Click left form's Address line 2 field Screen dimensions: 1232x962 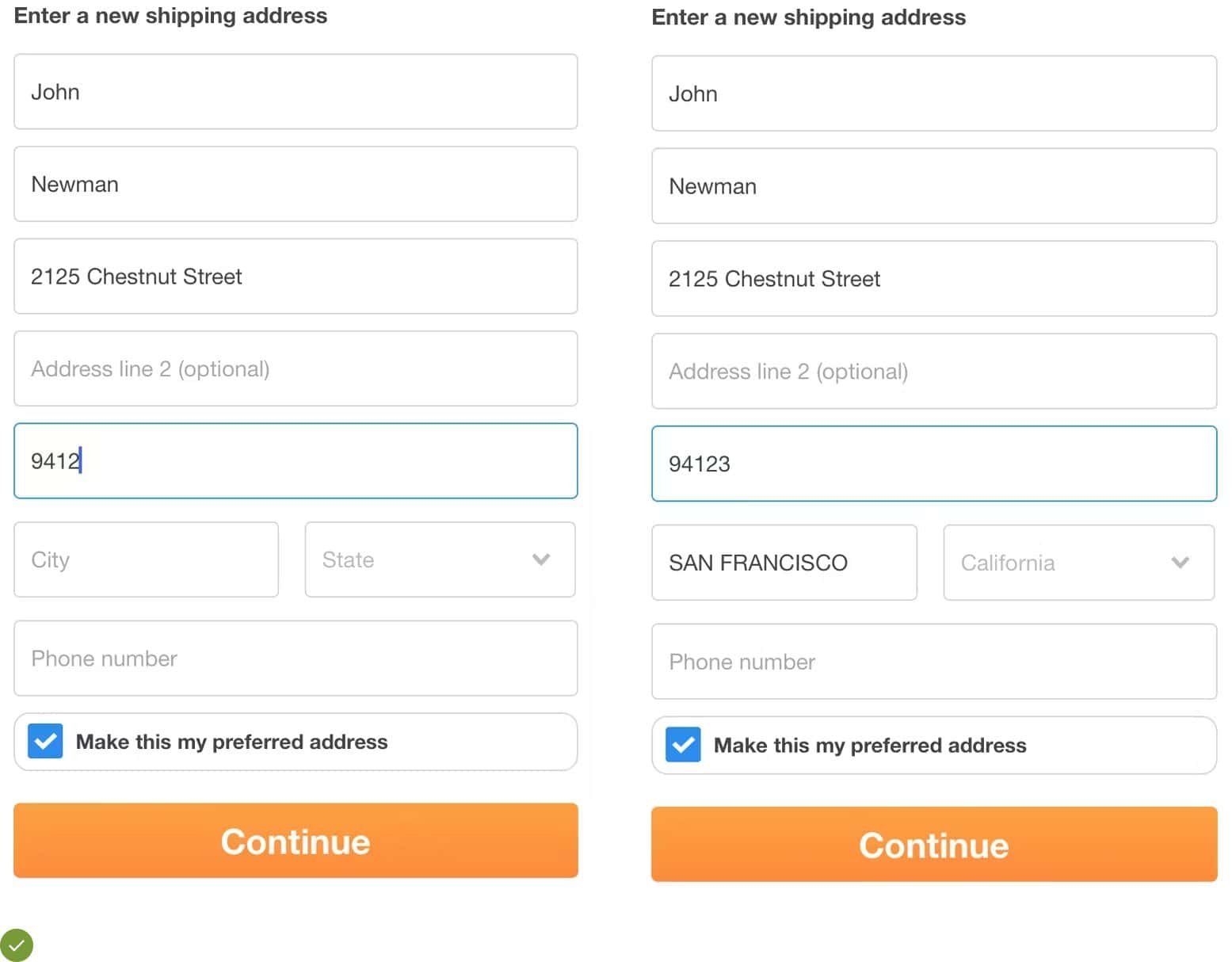[x=296, y=368]
